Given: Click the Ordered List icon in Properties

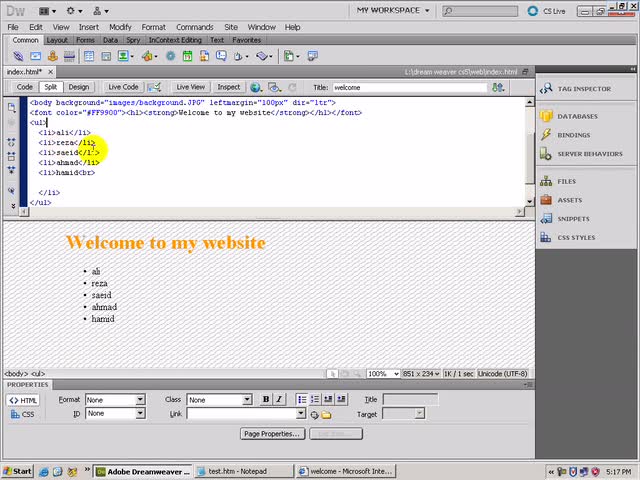Looking at the screenshot, I should point(315,399).
